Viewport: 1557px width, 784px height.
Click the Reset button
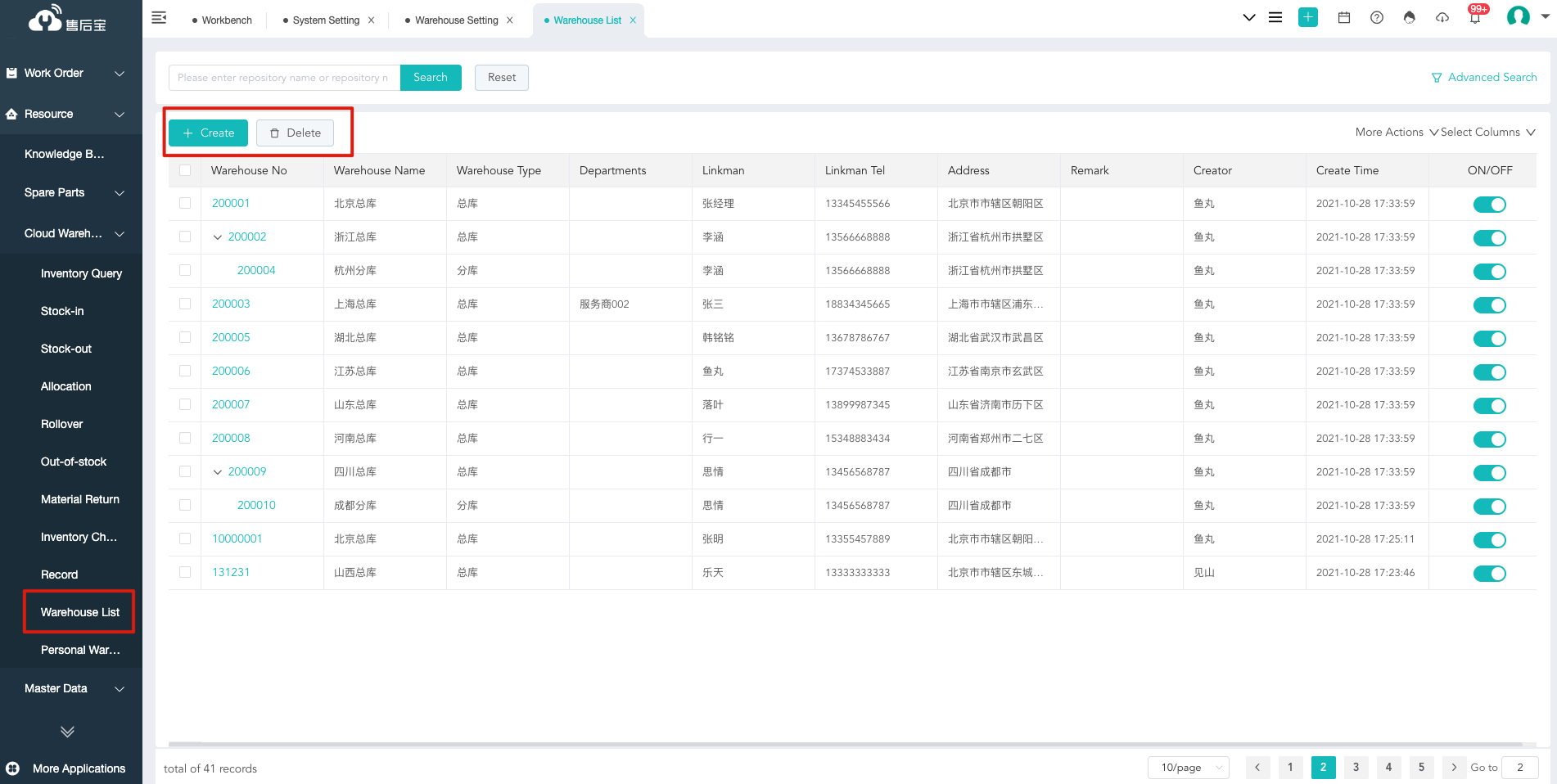coord(502,78)
